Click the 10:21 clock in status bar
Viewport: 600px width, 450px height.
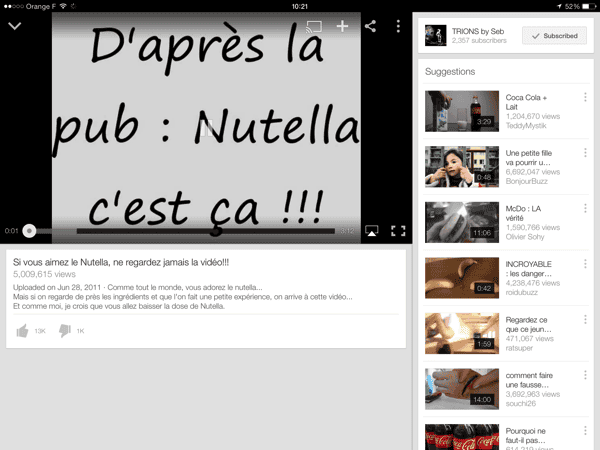[300, 6]
